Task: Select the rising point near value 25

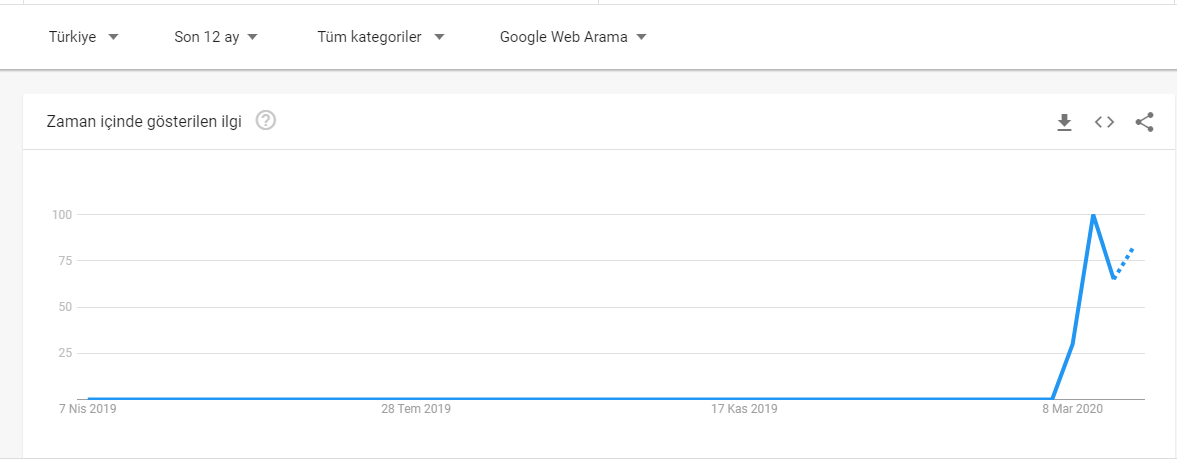Action: click(1073, 344)
